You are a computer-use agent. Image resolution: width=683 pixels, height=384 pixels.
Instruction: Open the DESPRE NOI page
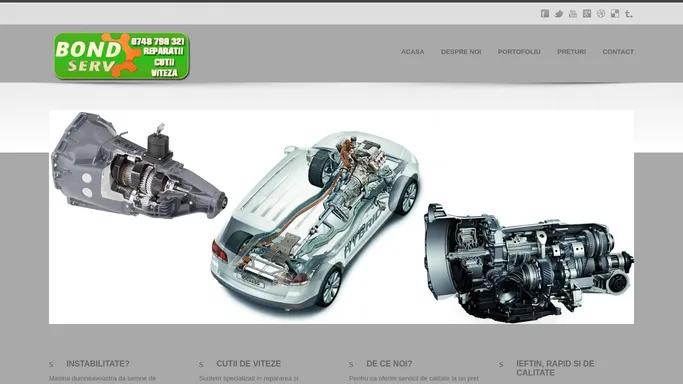coord(461,51)
